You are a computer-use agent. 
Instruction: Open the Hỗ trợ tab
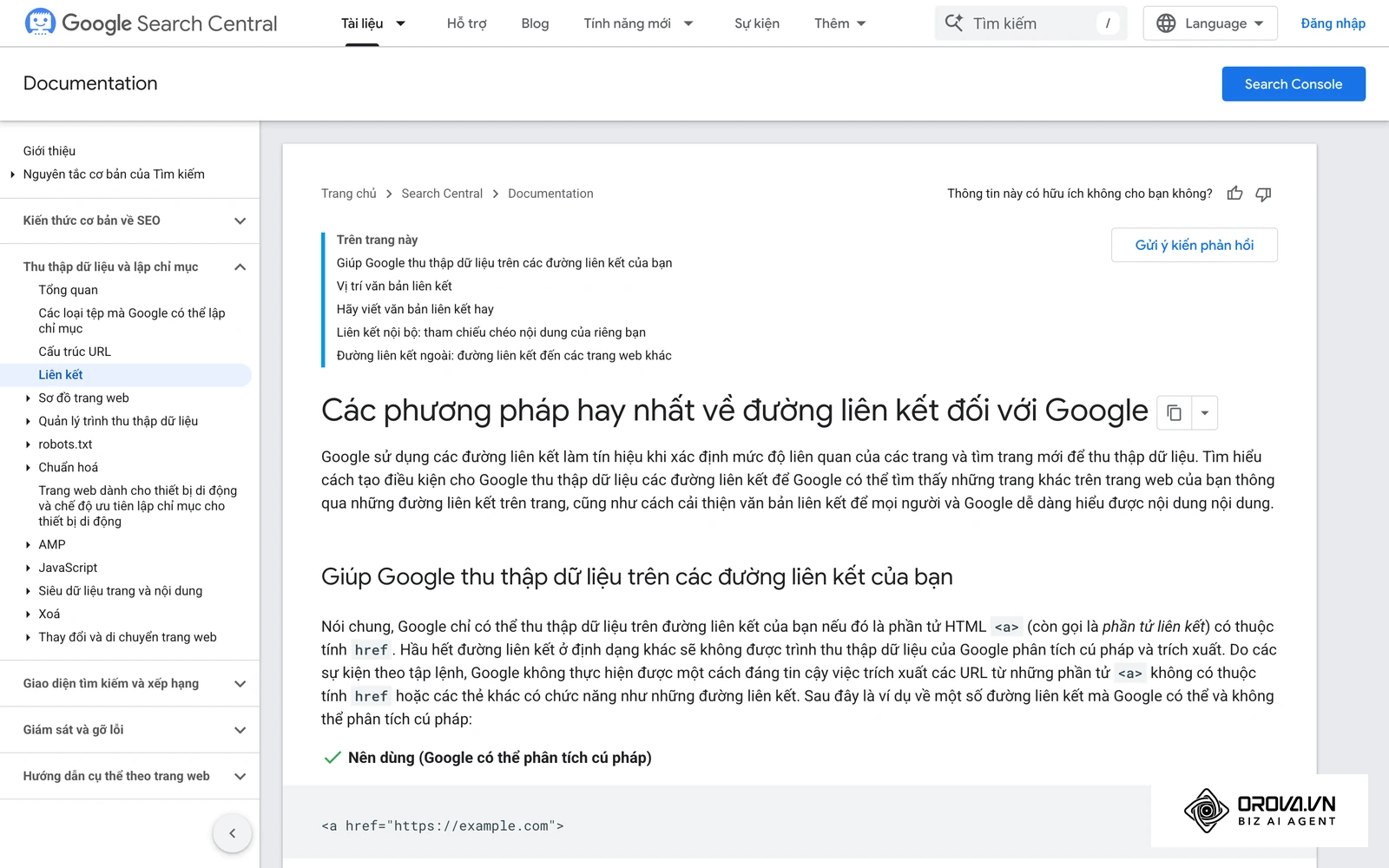click(466, 23)
